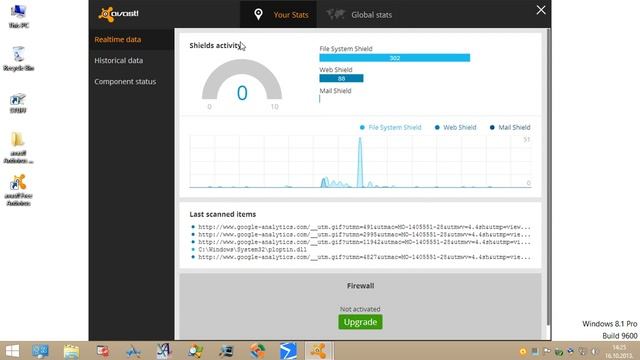
Task: Select Realtime data in the sidebar
Action: (x=131, y=40)
